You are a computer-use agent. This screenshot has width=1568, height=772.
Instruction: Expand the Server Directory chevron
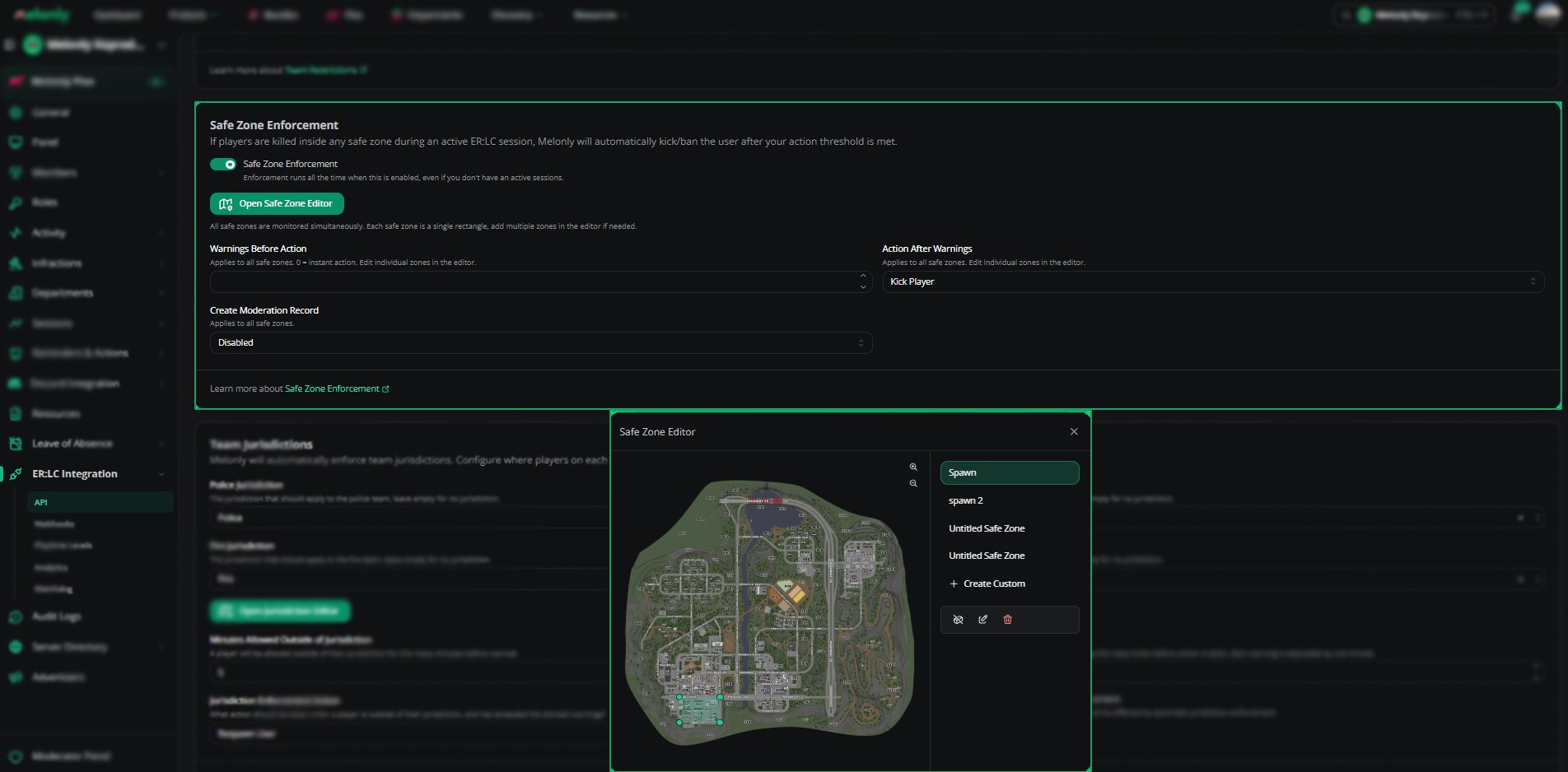click(161, 647)
